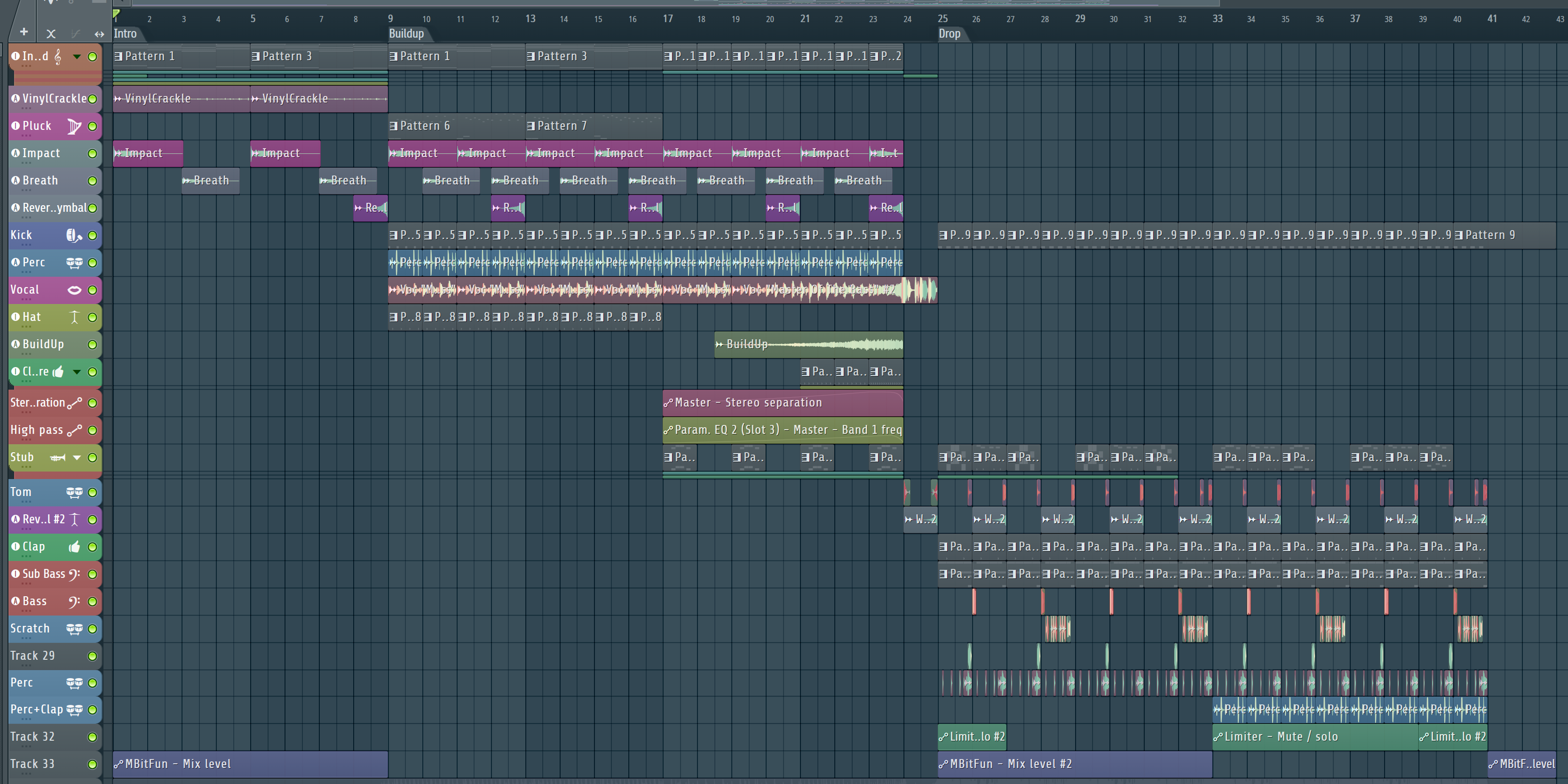1568x784 pixels.
Task: Click the automation icon on High pass track
Action: point(74,430)
